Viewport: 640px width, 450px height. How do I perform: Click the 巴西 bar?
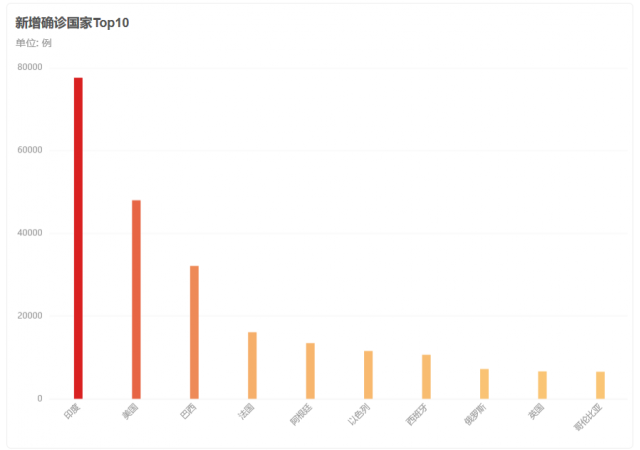pos(194,332)
